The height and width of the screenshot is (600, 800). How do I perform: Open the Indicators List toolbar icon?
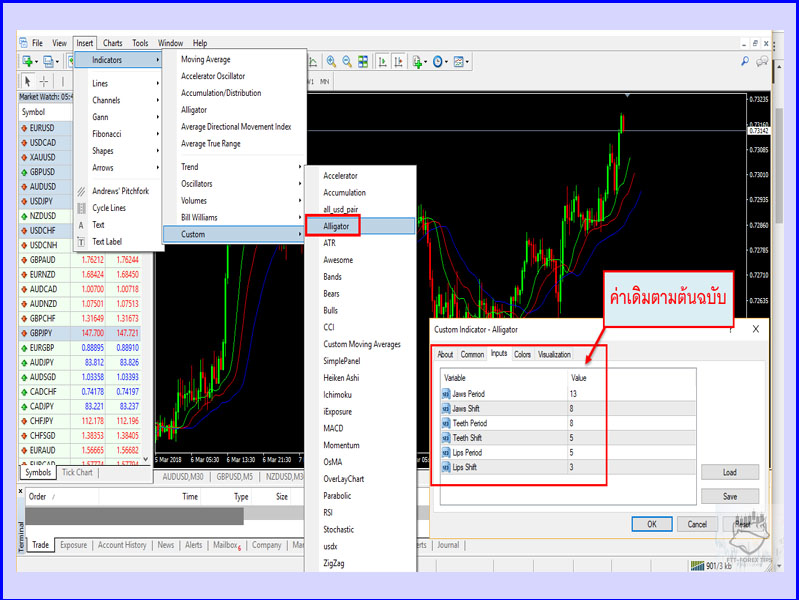coord(419,62)
